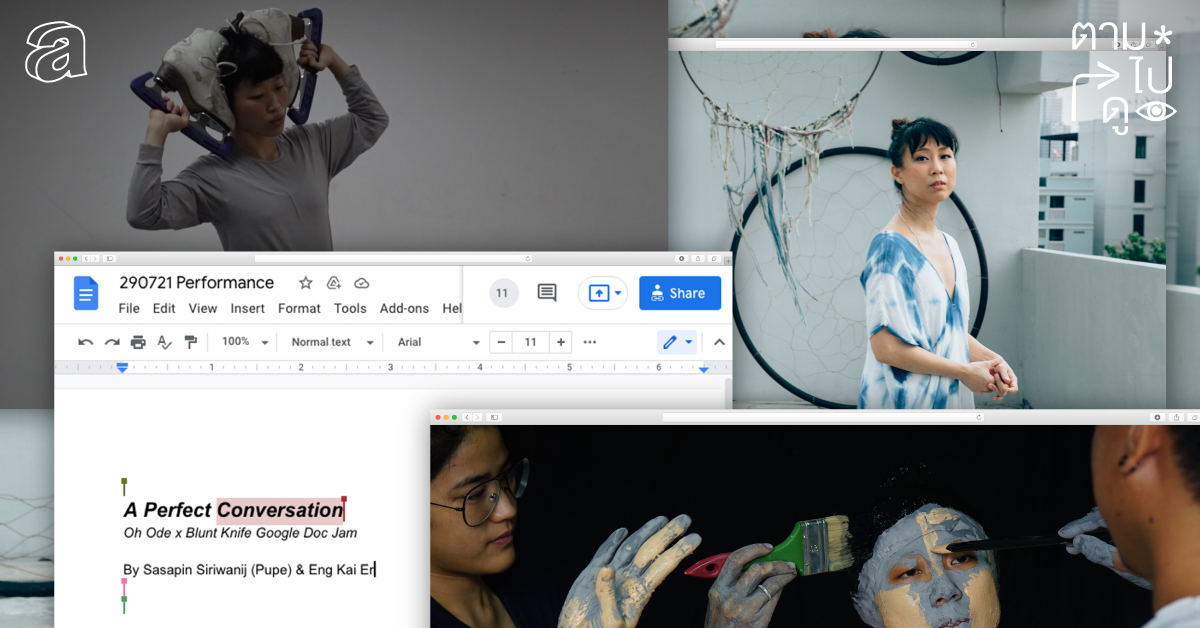Image resolution: width=1200 pixels, height=628 pixels.
Task: Open the Format menu
Action: 299,308
